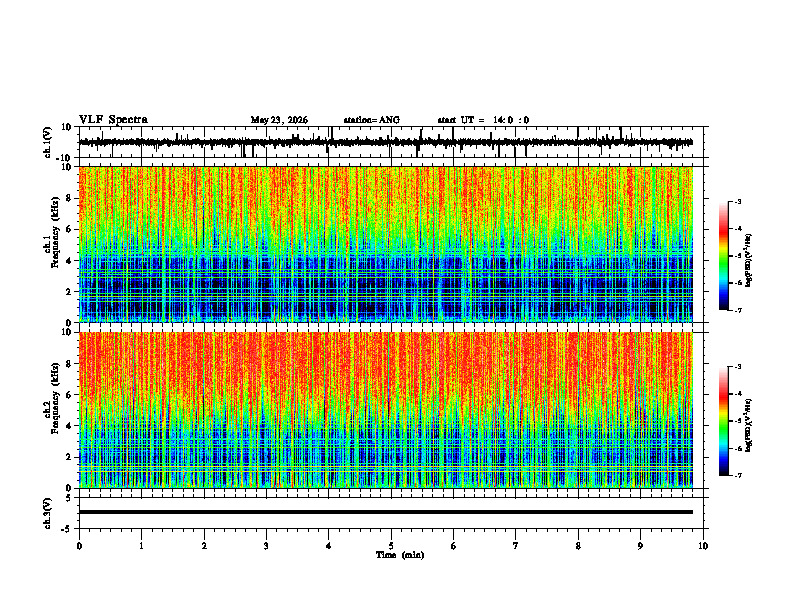This screenshot has width=792, height=612.
Task: Click the start UT 14:0:0 label
Action: [x=483, y=120]
